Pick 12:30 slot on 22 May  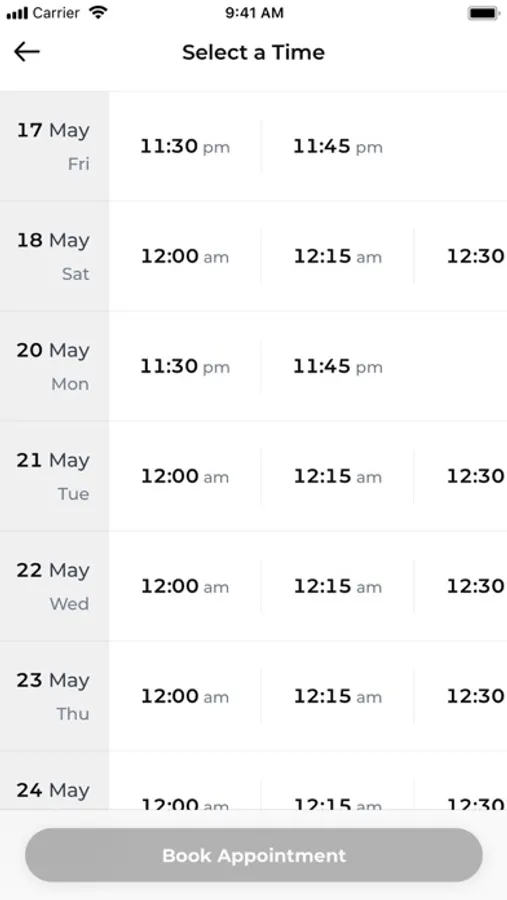coord(476,586)
